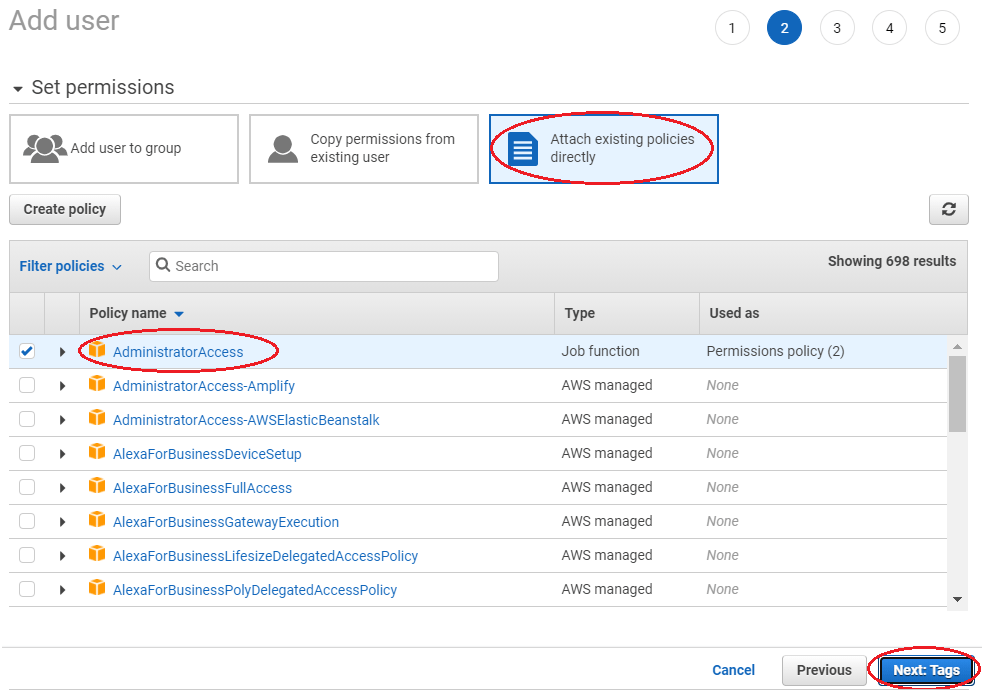Tick the AlexaForBusinessPolyDelegatedAccessPolicy checkbox
This screenshot has height=693, width=984.
click(x=27, y=589)
